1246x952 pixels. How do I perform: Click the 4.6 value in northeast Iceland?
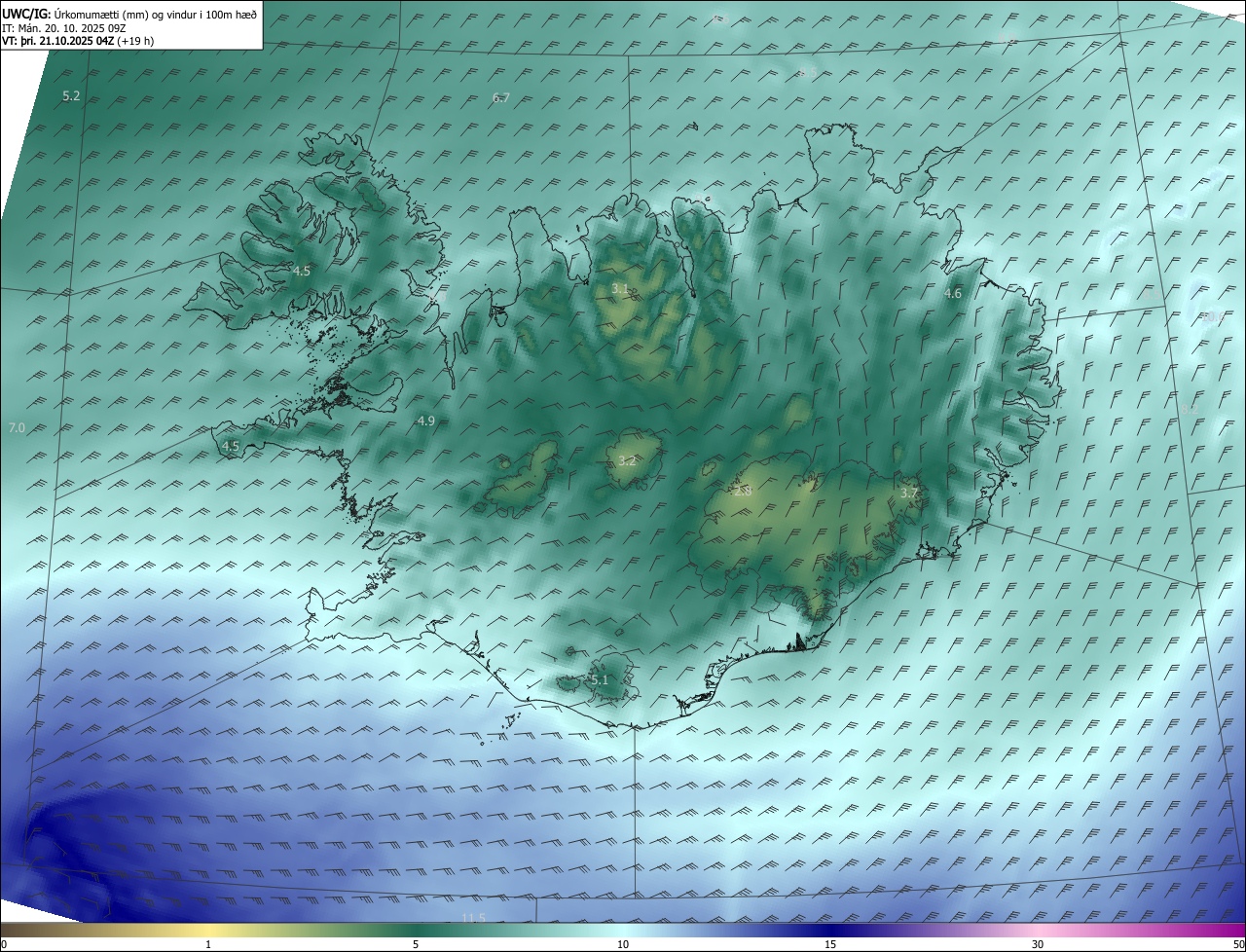953,293
